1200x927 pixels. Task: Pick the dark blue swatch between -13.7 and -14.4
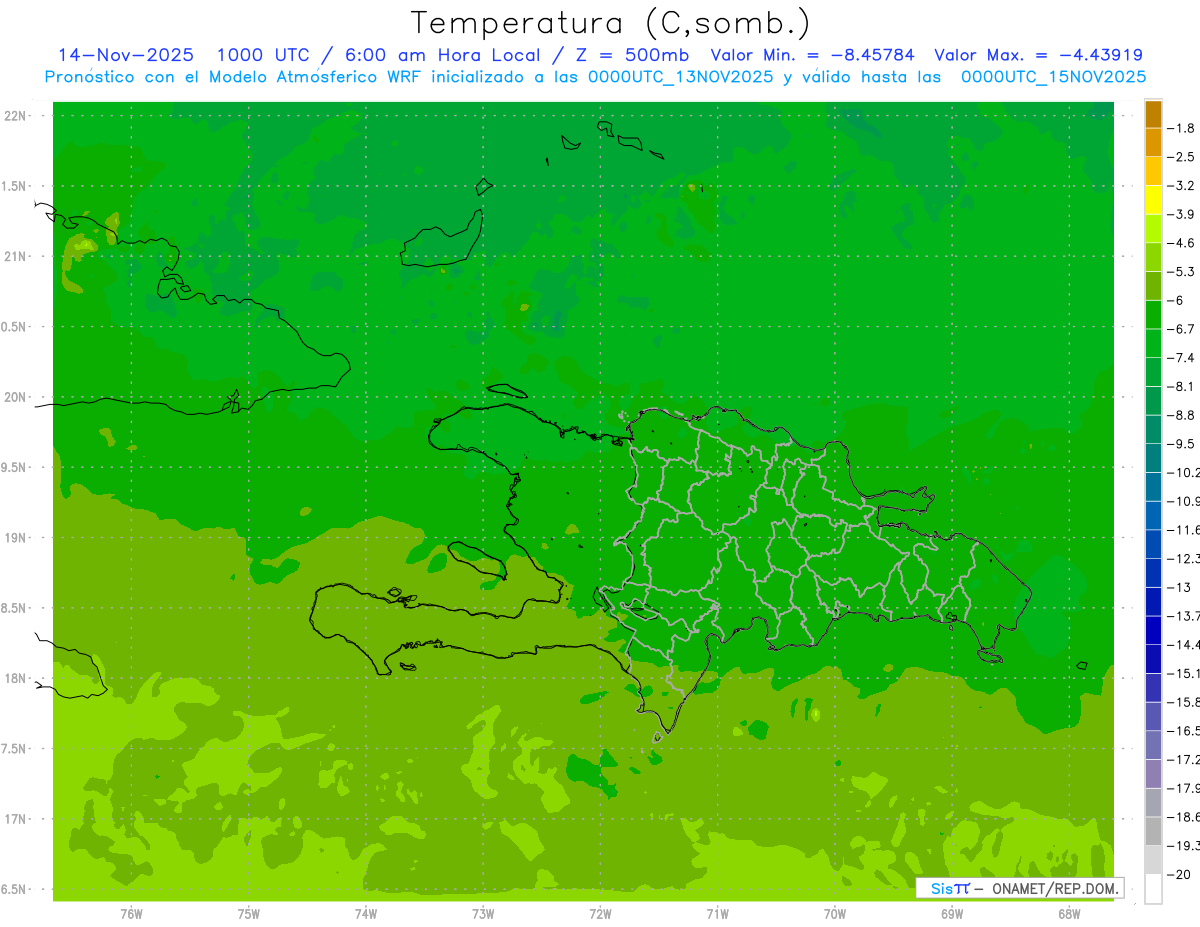(1153, 630)
